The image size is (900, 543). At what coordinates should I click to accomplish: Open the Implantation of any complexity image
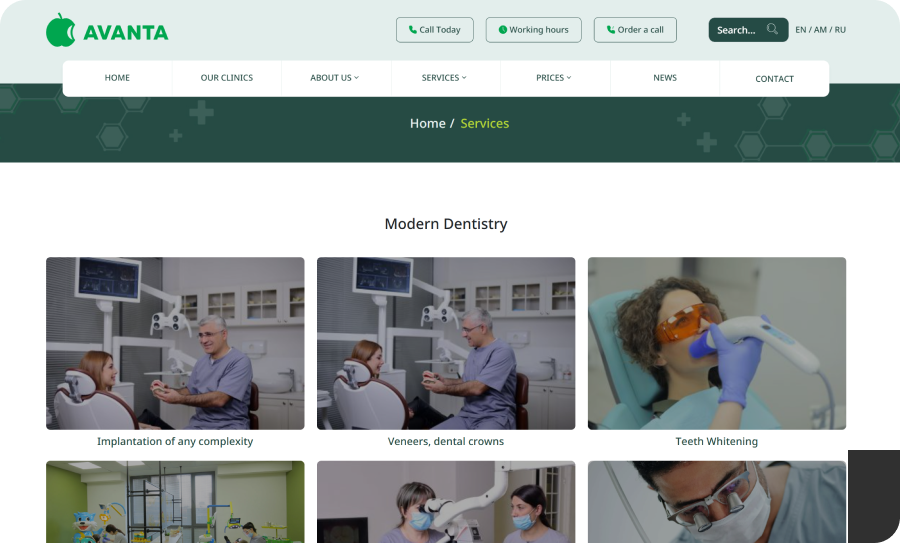click(175, 343)
